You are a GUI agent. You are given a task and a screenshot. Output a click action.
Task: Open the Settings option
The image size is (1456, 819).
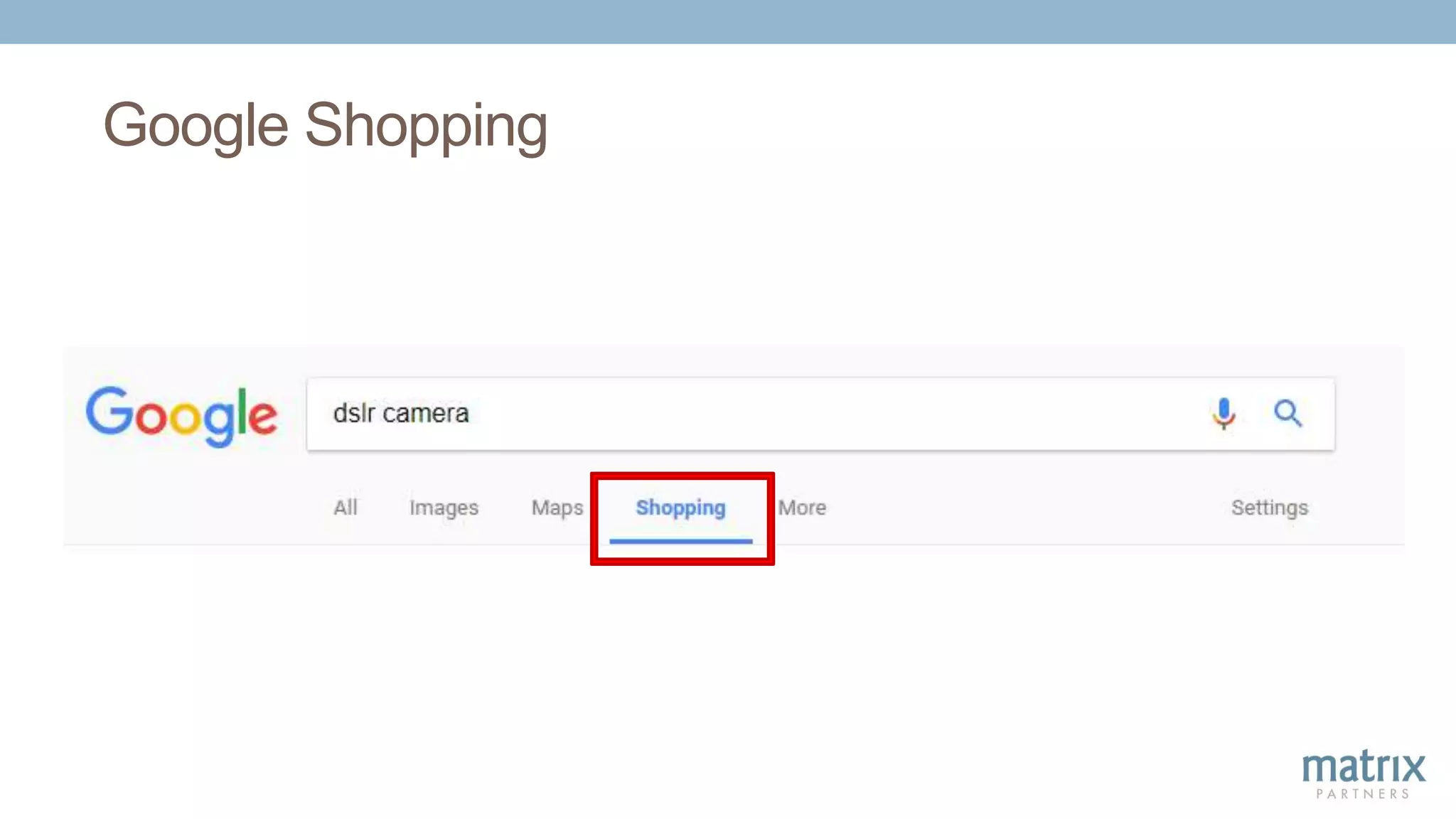click(1270, 508)
